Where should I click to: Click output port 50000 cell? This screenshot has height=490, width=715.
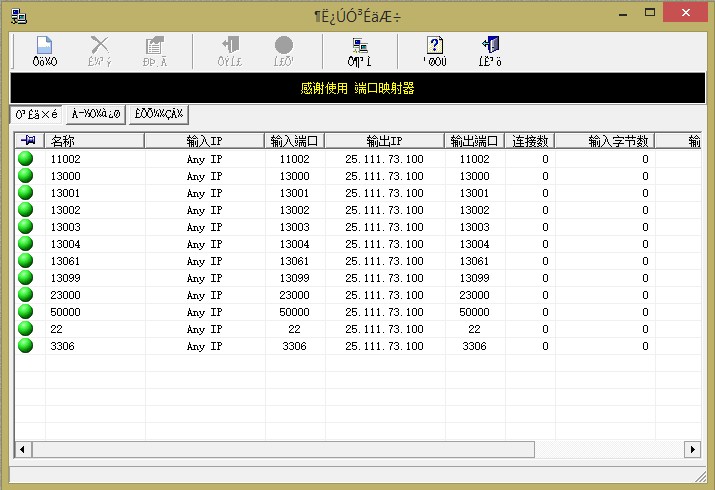click(474, 312)
